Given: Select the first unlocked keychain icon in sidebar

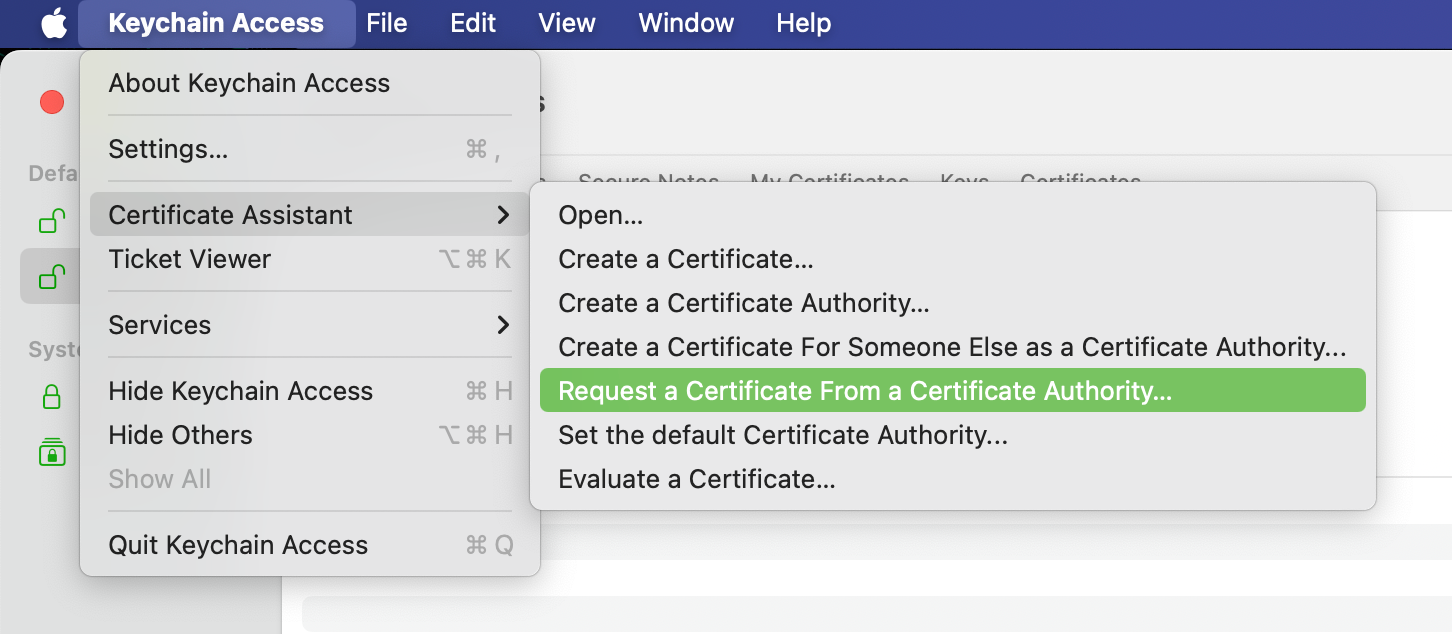Looking at the screenshot, I should point(52,220).
